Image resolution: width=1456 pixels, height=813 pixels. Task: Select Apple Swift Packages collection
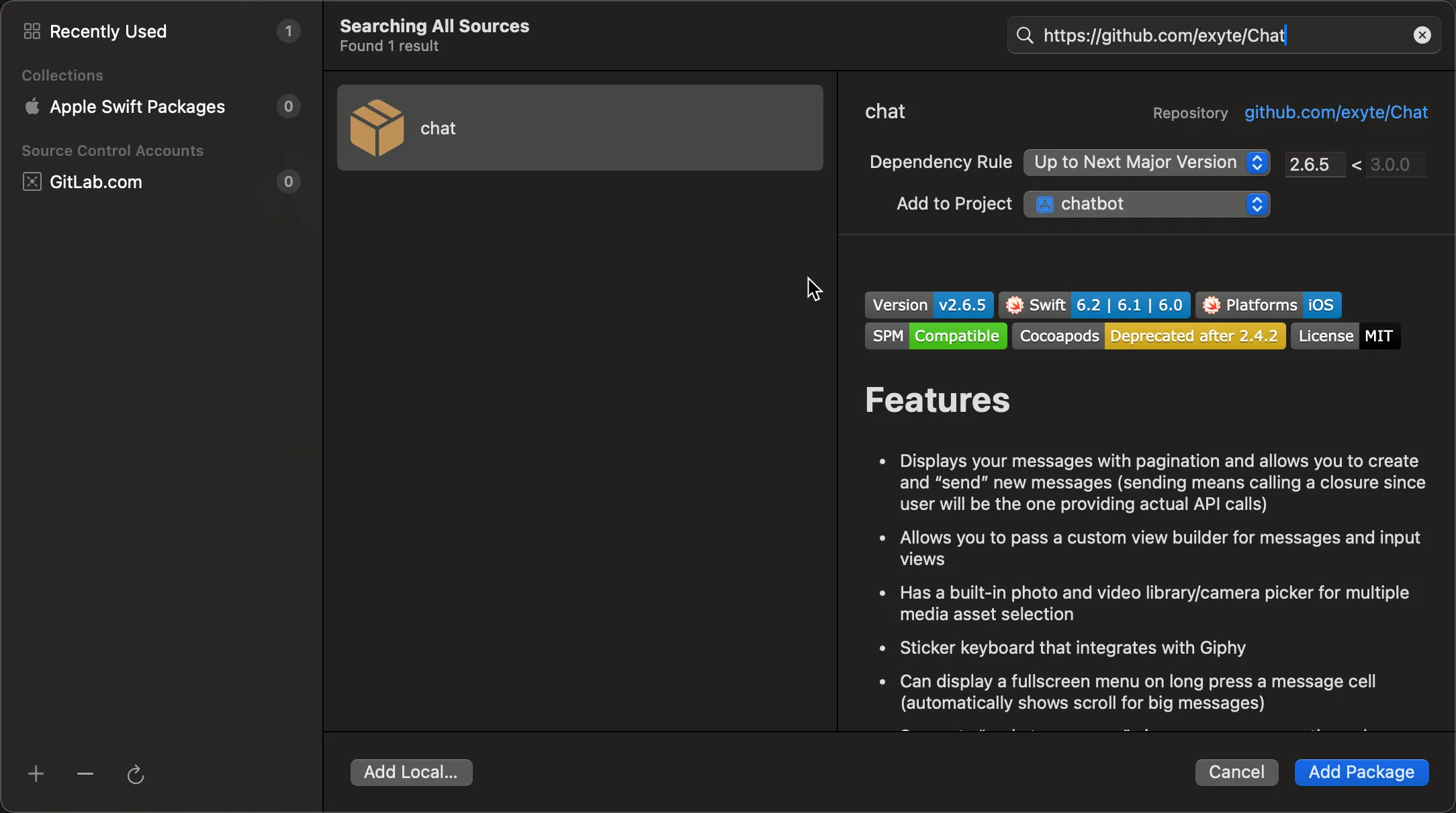[137, 107]
